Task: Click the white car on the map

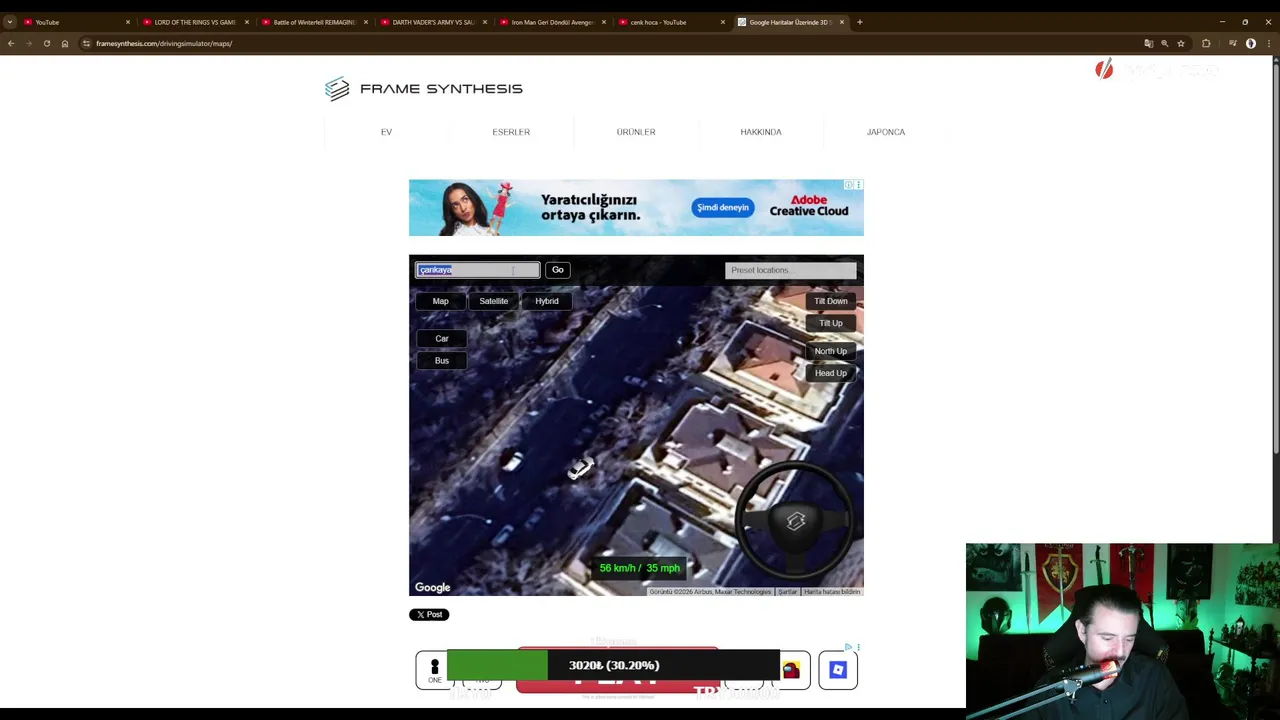Action: click(x=581, y=468)
